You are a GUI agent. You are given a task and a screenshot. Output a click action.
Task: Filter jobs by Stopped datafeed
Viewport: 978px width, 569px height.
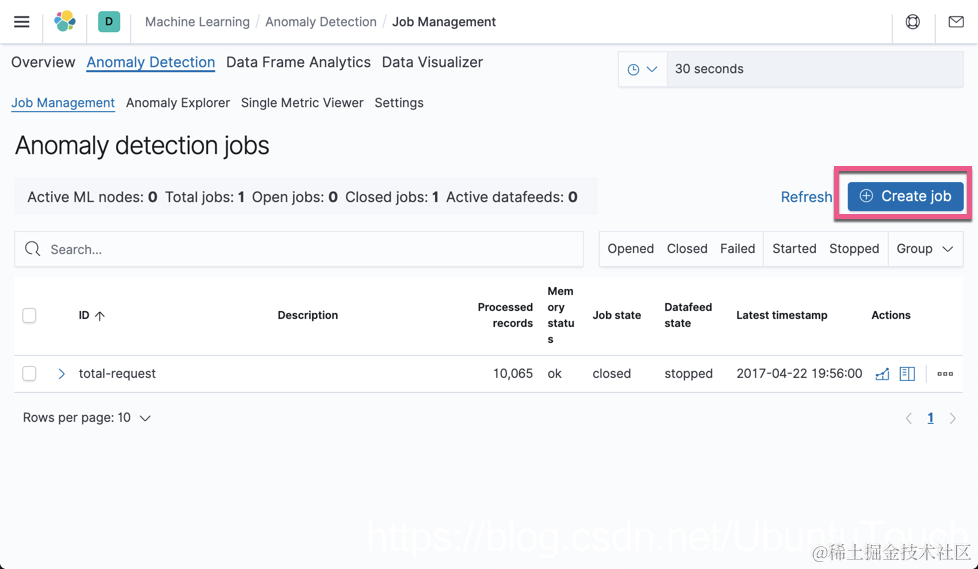click(x=854, y=249)
